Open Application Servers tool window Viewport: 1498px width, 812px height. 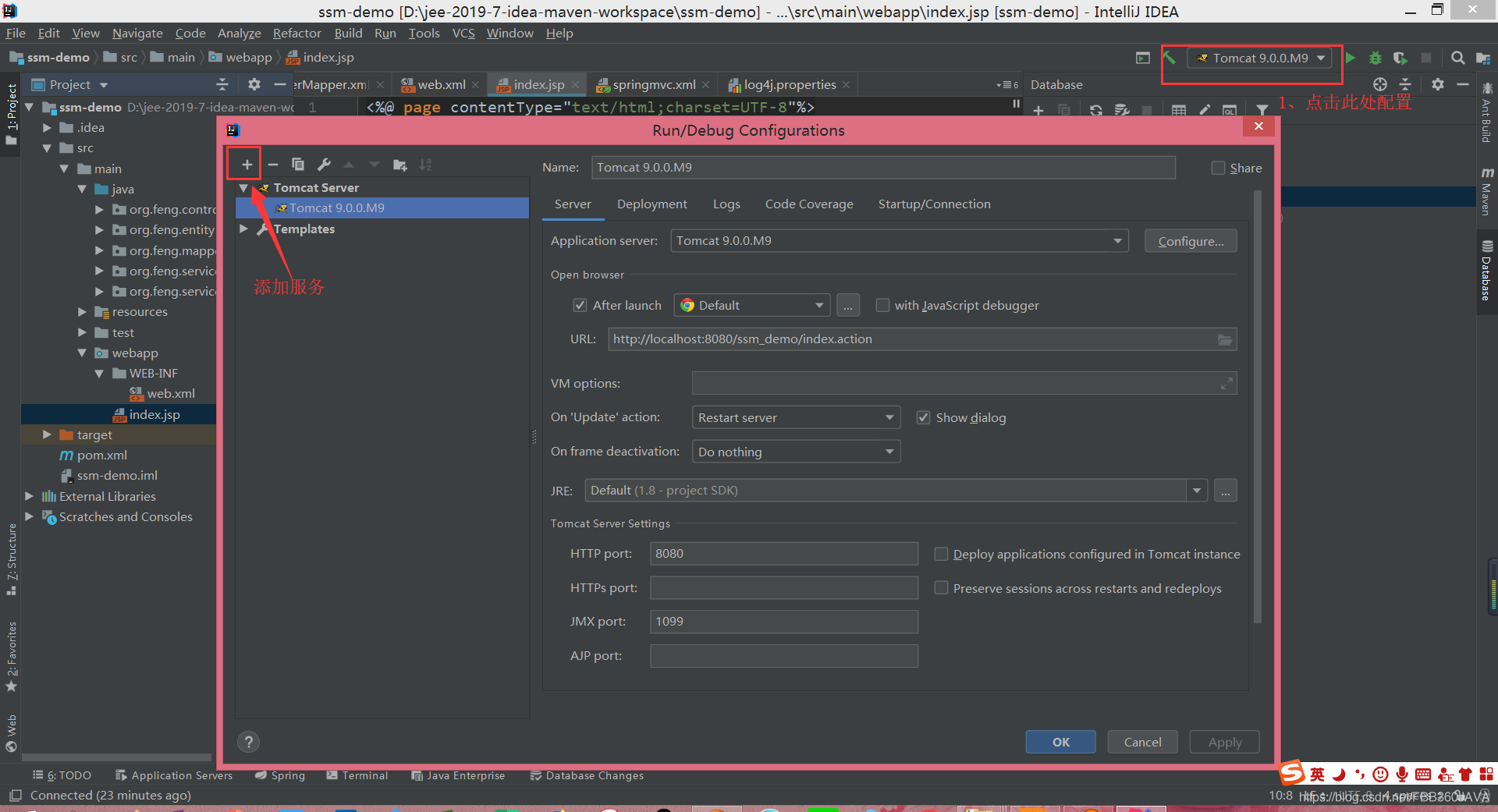click(x=174, y=775)
